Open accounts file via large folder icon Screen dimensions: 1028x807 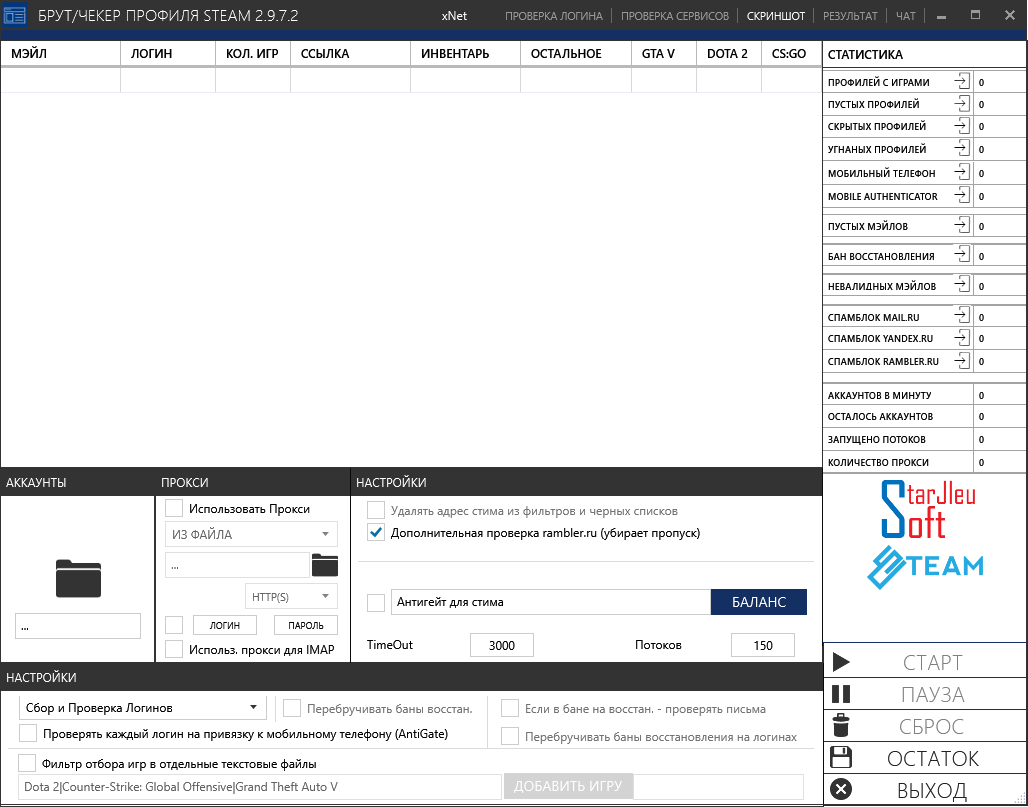(78, 578)
